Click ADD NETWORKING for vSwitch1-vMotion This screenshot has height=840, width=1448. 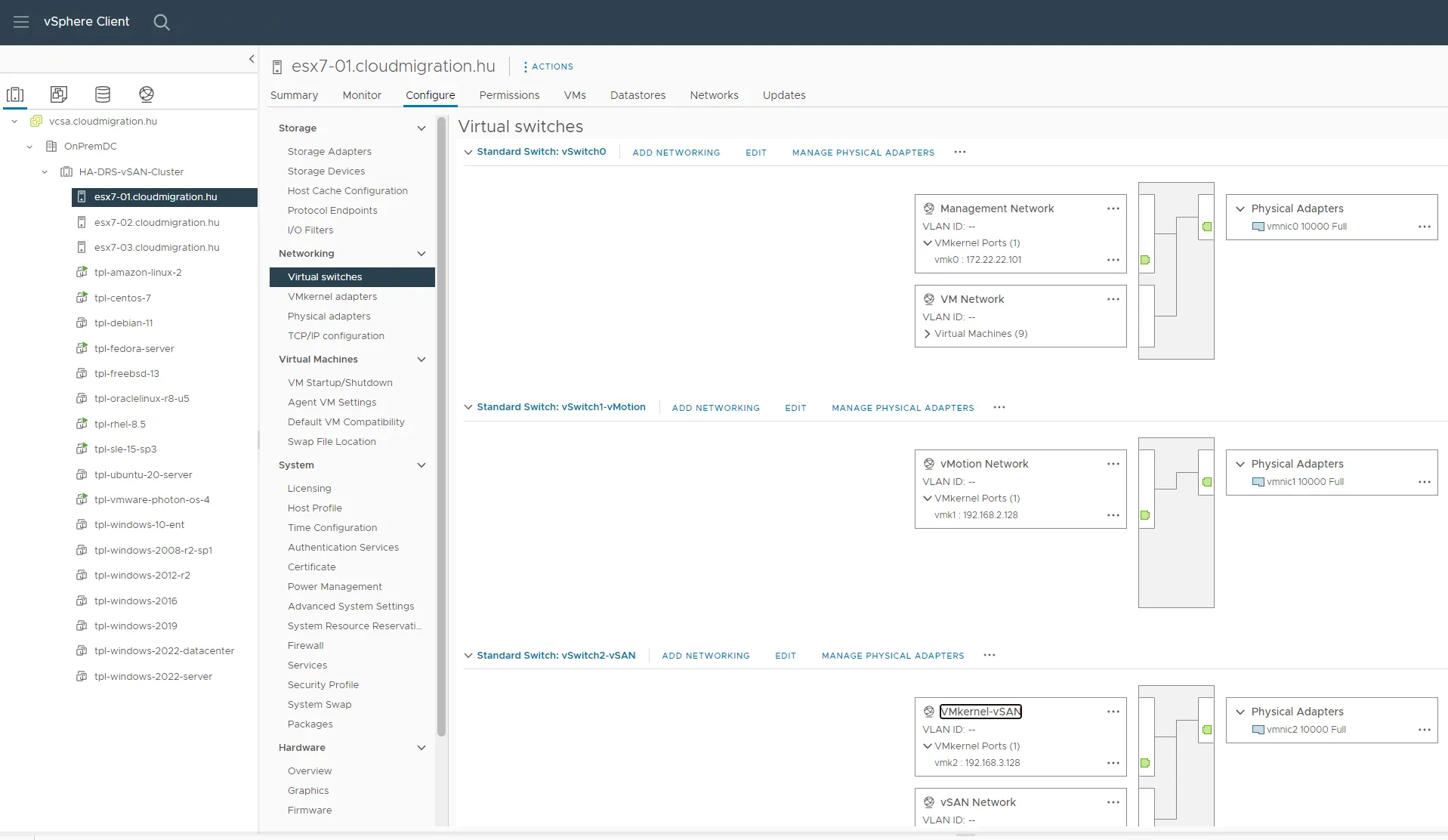click(716, 408)
